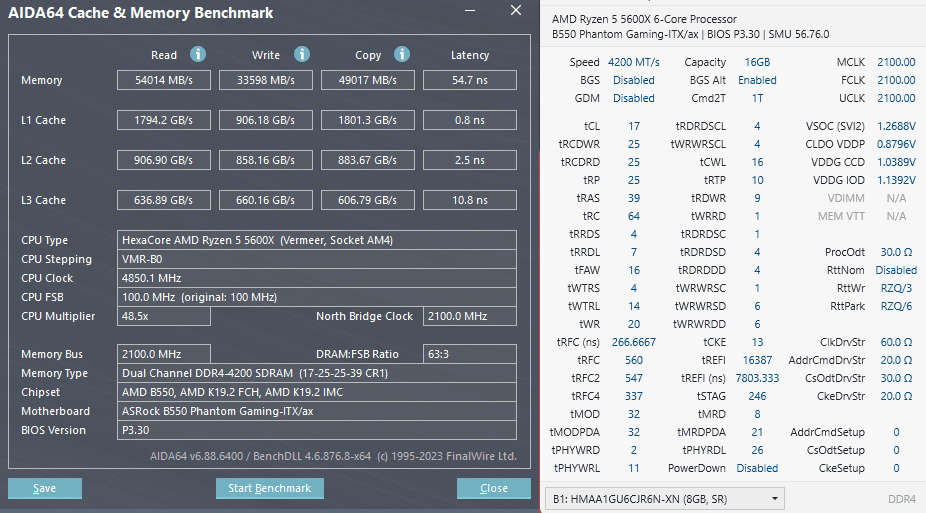926x513 pixels.
Task: Click CPU Clock value 4850.1 MHz
Action: click(317, 278)
